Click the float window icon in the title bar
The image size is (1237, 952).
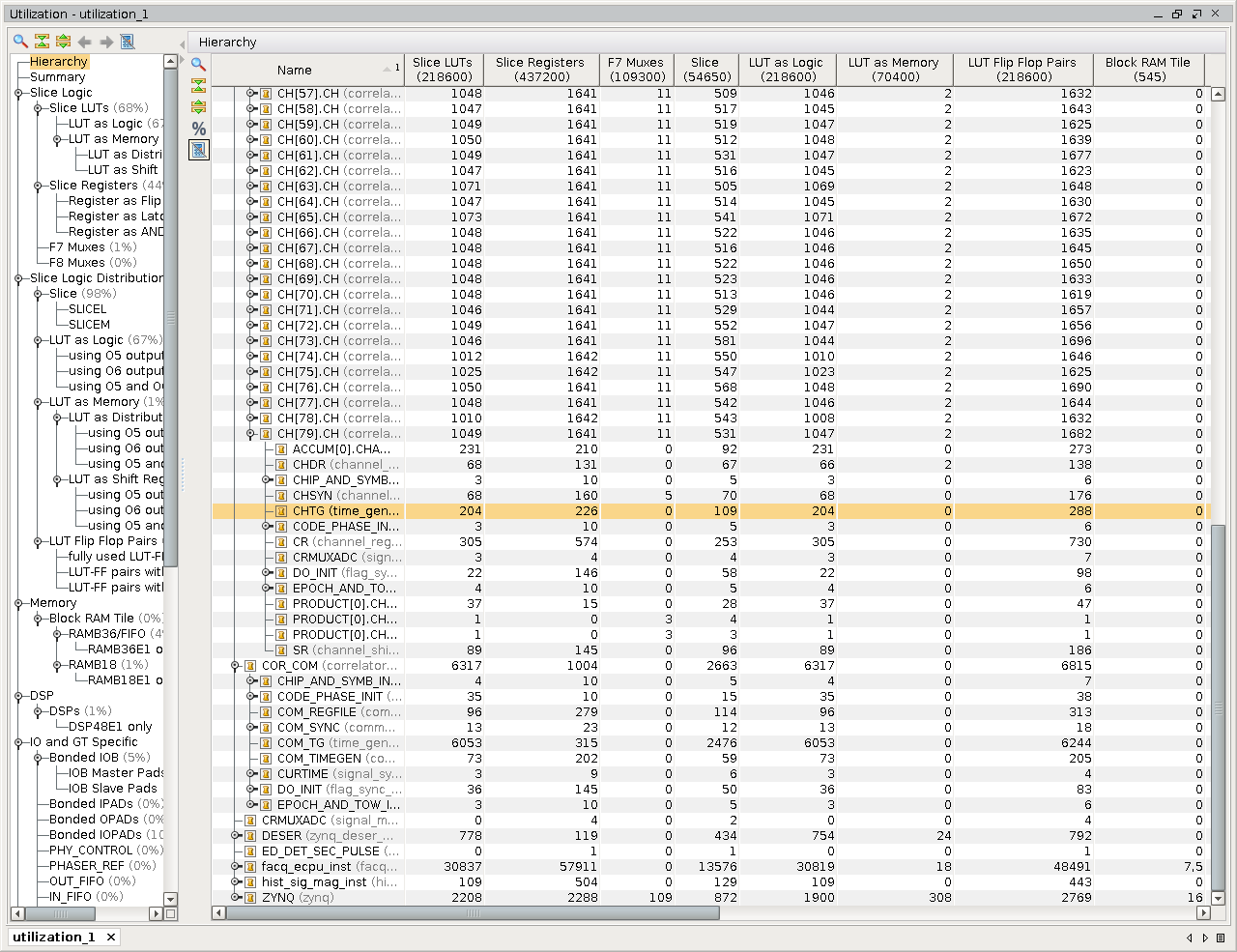coord(1198,14)
